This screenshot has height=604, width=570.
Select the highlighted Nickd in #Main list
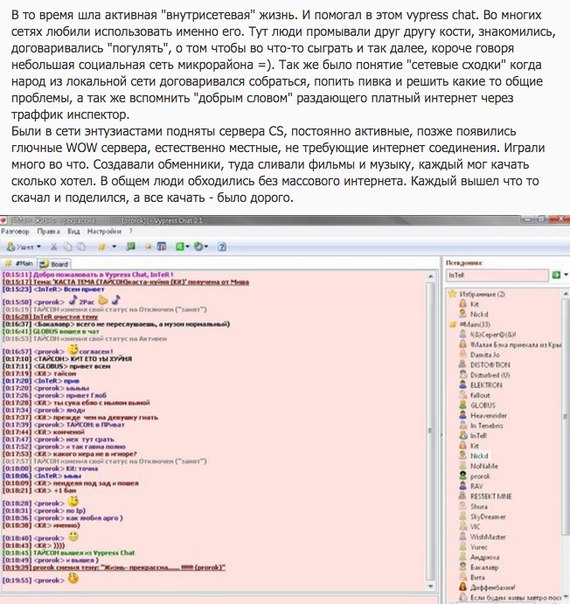coord(479,456)
